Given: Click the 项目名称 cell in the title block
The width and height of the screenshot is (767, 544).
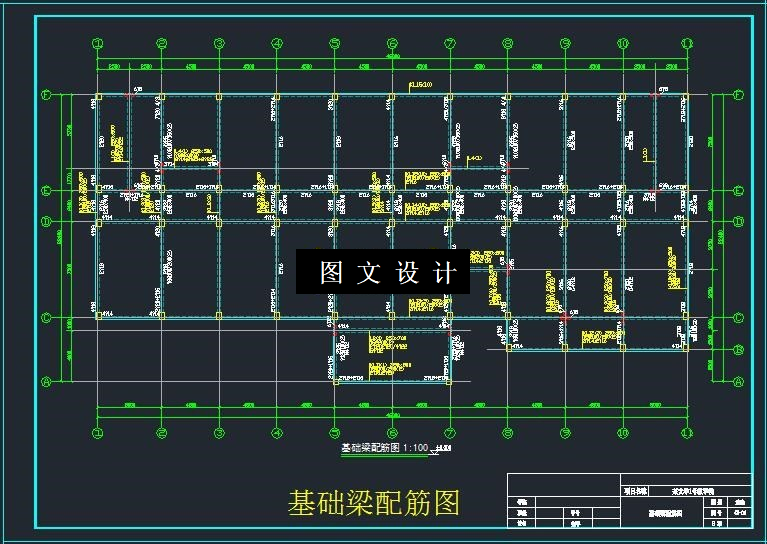Looking at the screenshot, I should click(x=635, y=491).
